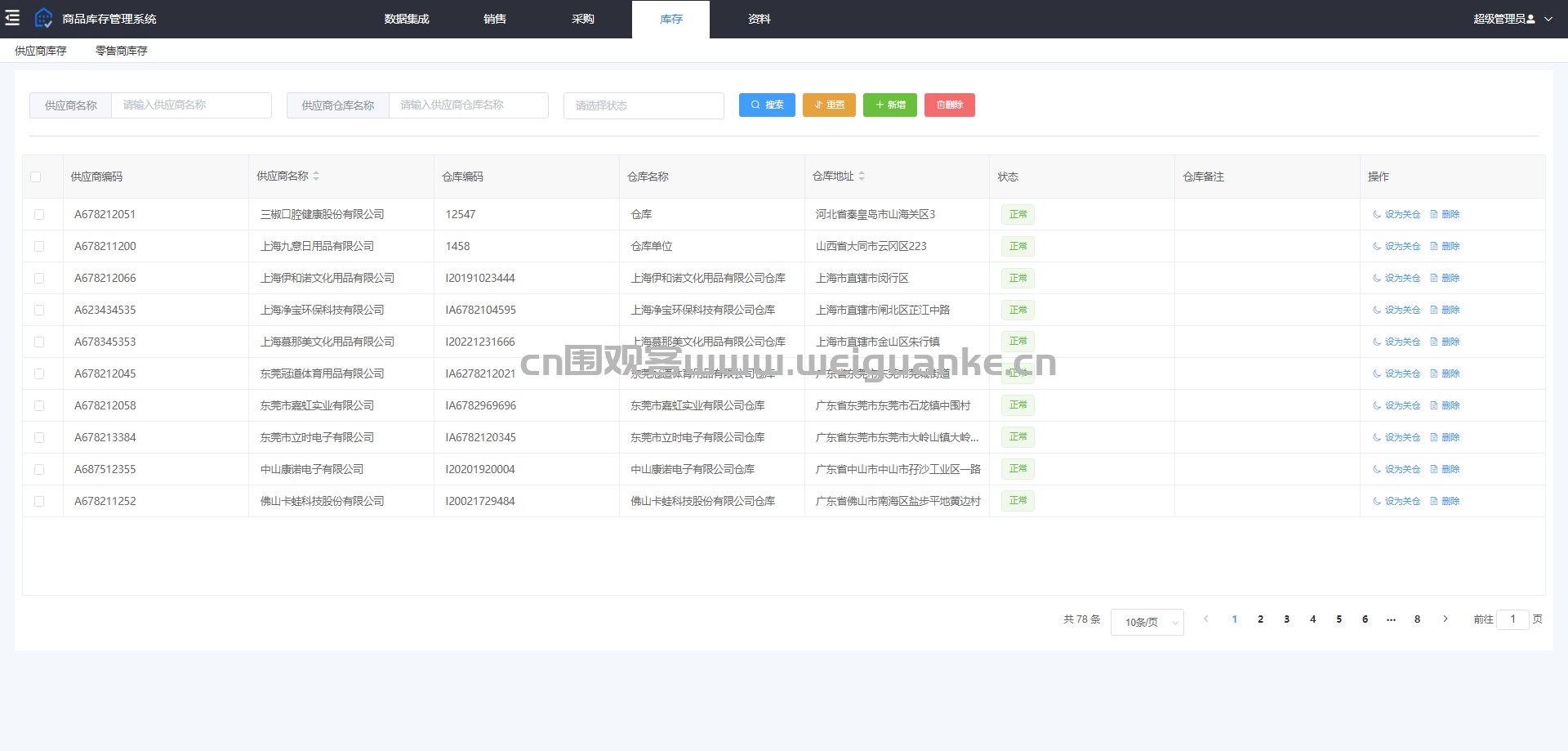This screenshot has height=751, width=1568.
Task: Click 设为关仓 for row A623434535
Action: [x=1396, y=310]
